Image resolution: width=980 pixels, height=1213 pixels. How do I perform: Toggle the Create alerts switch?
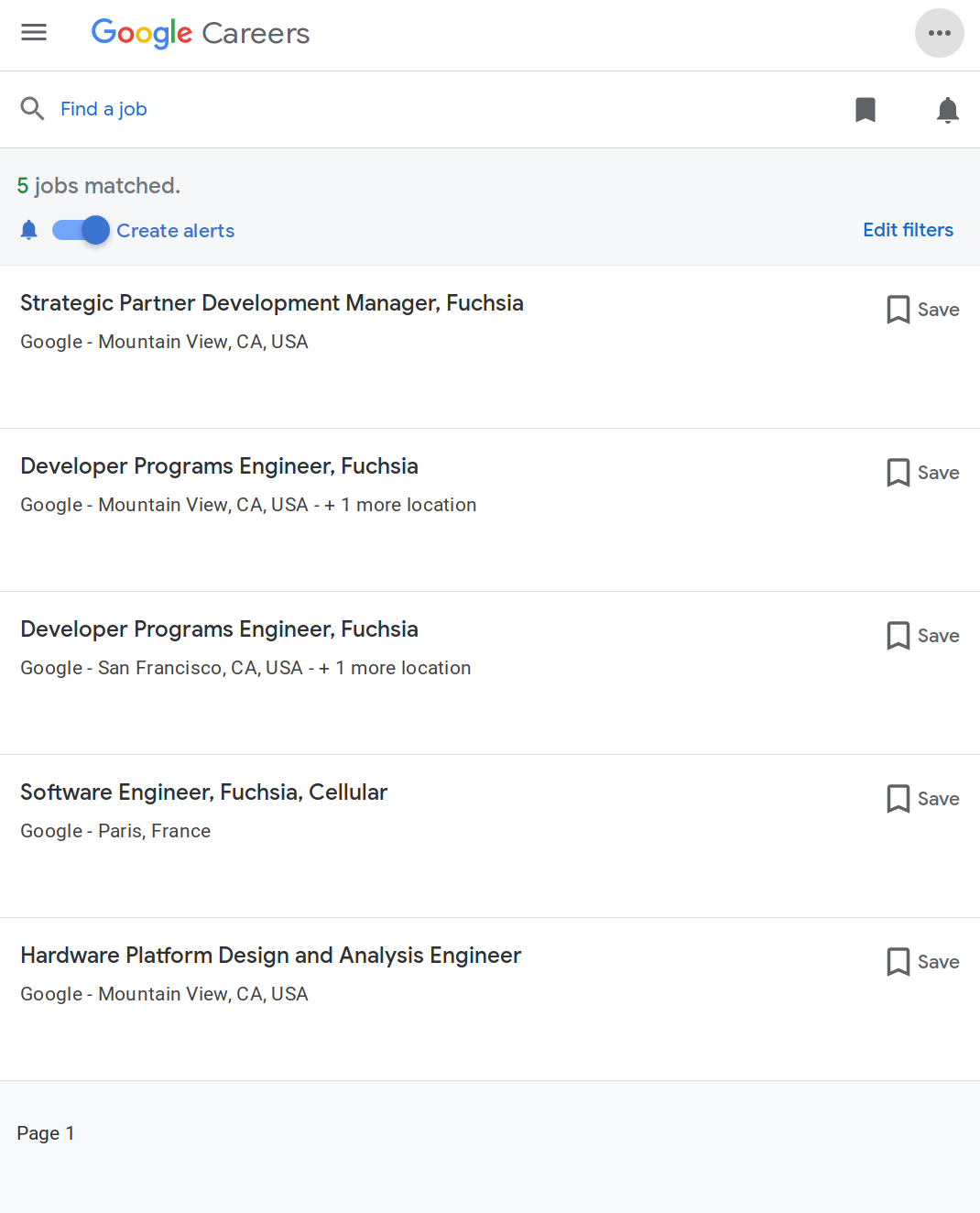[81, 230]
